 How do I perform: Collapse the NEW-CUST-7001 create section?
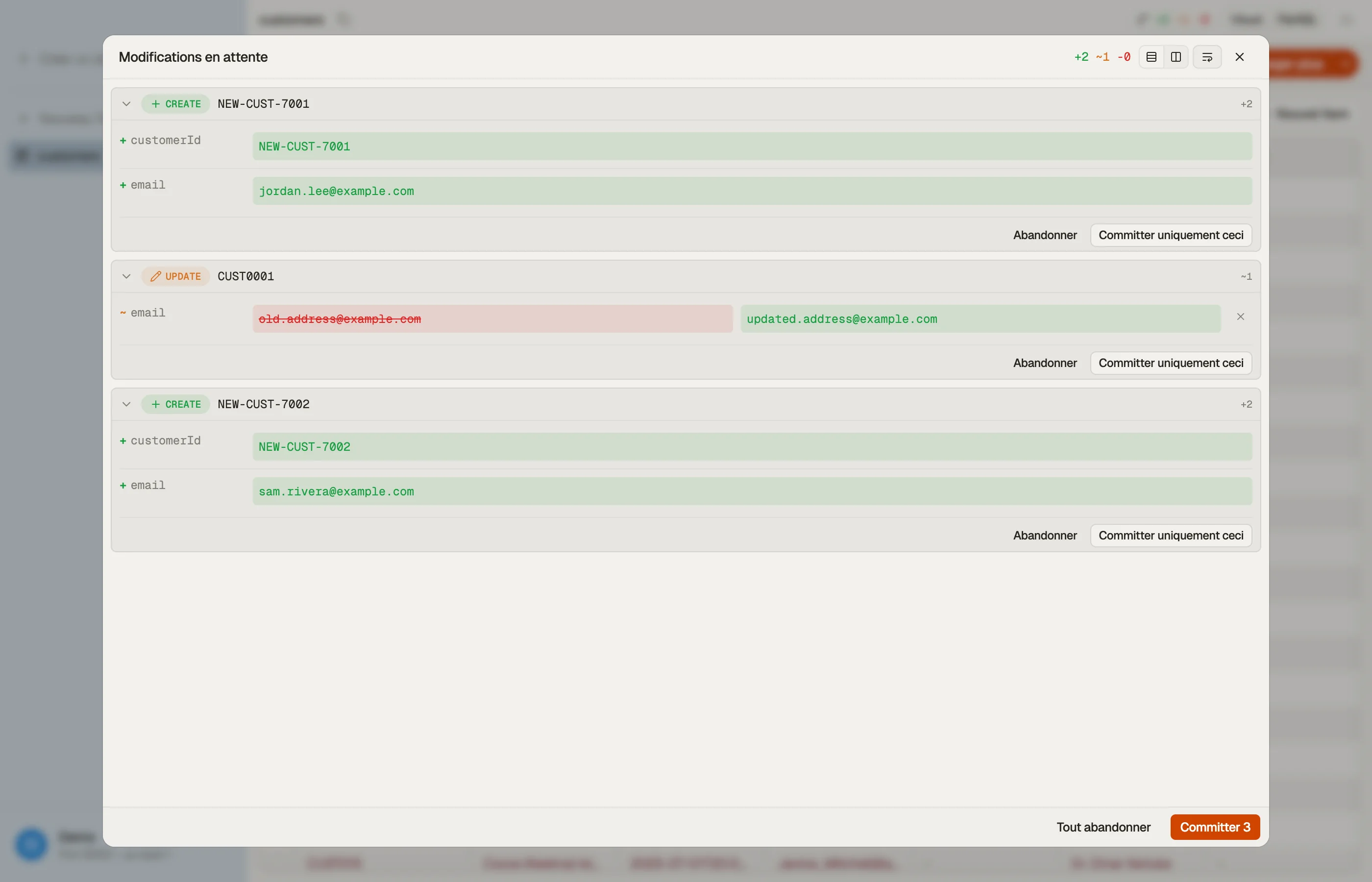pos(126,104)
